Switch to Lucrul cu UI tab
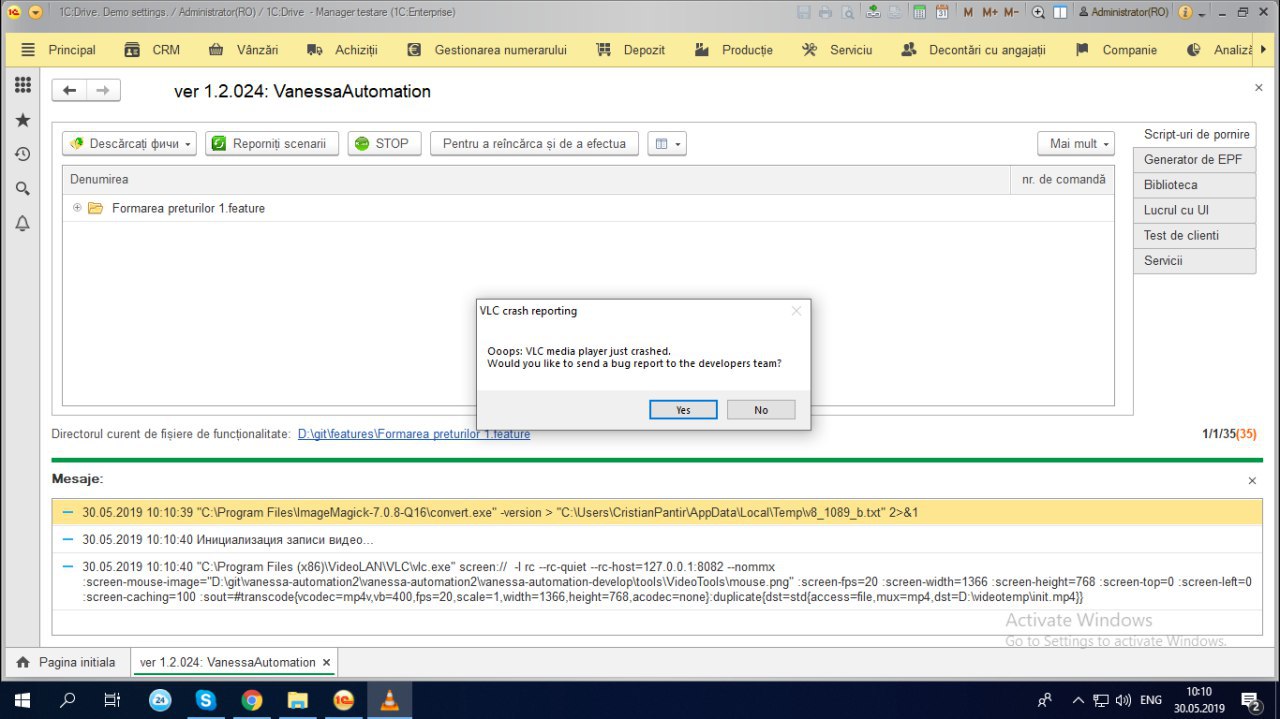 tap(1194, 210)
